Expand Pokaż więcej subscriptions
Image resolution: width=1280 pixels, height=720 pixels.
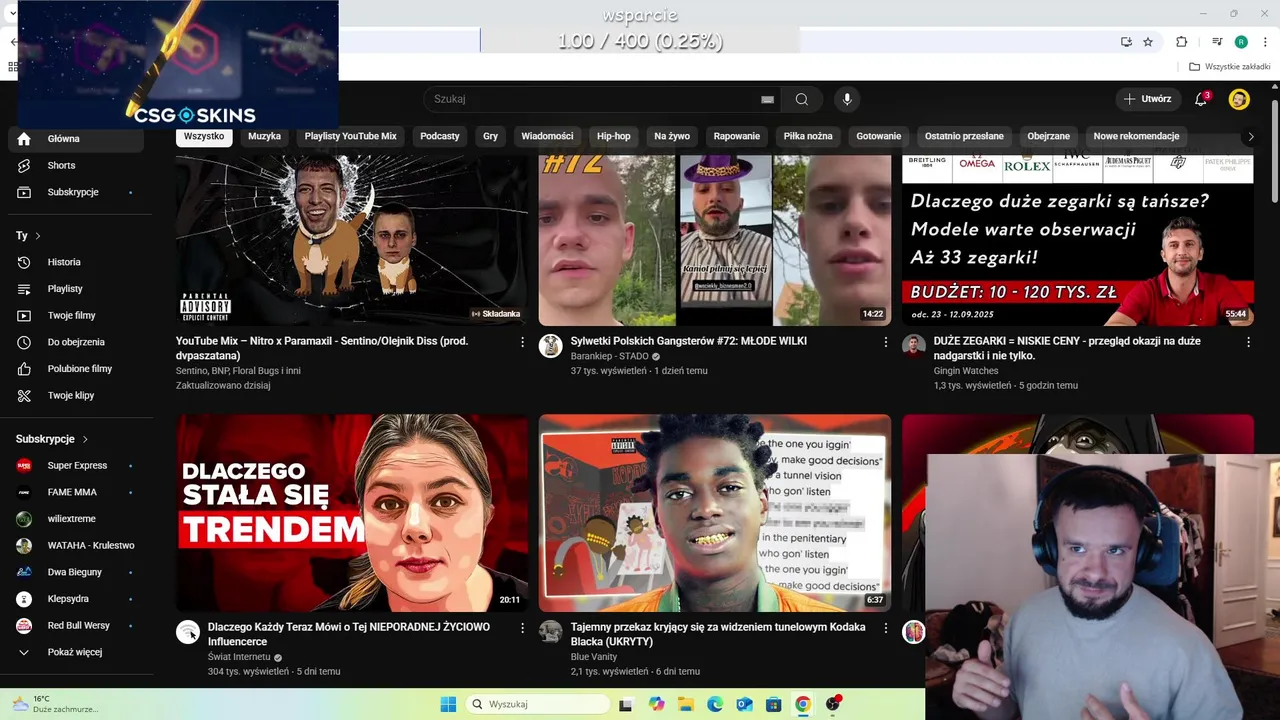76,652
